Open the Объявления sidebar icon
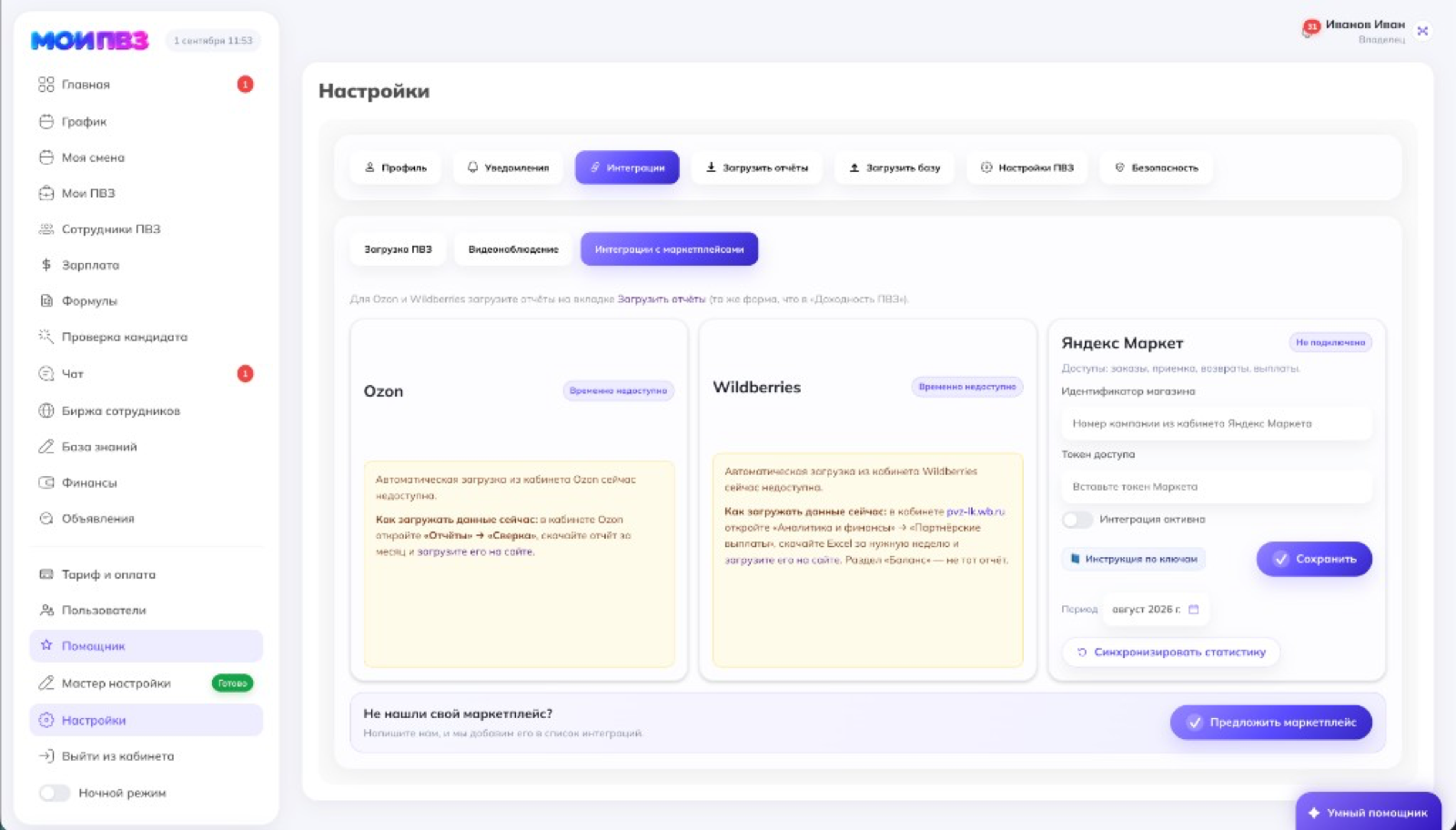Viewport: 1456px width, 830px height. pos(46,519)
